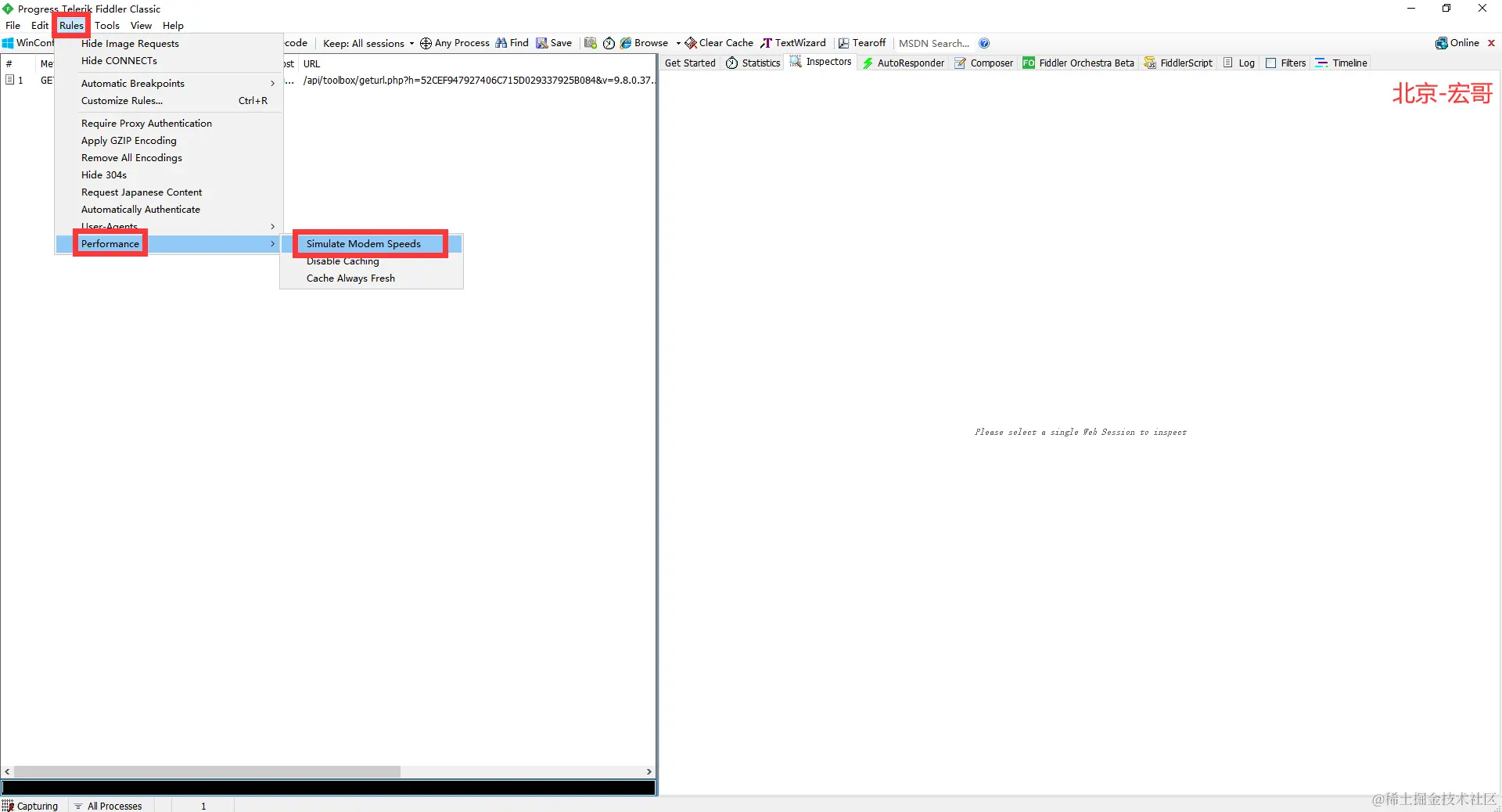1502x812 pixels.
Task: Open Customize Rules...
Action: pos(169,100)
